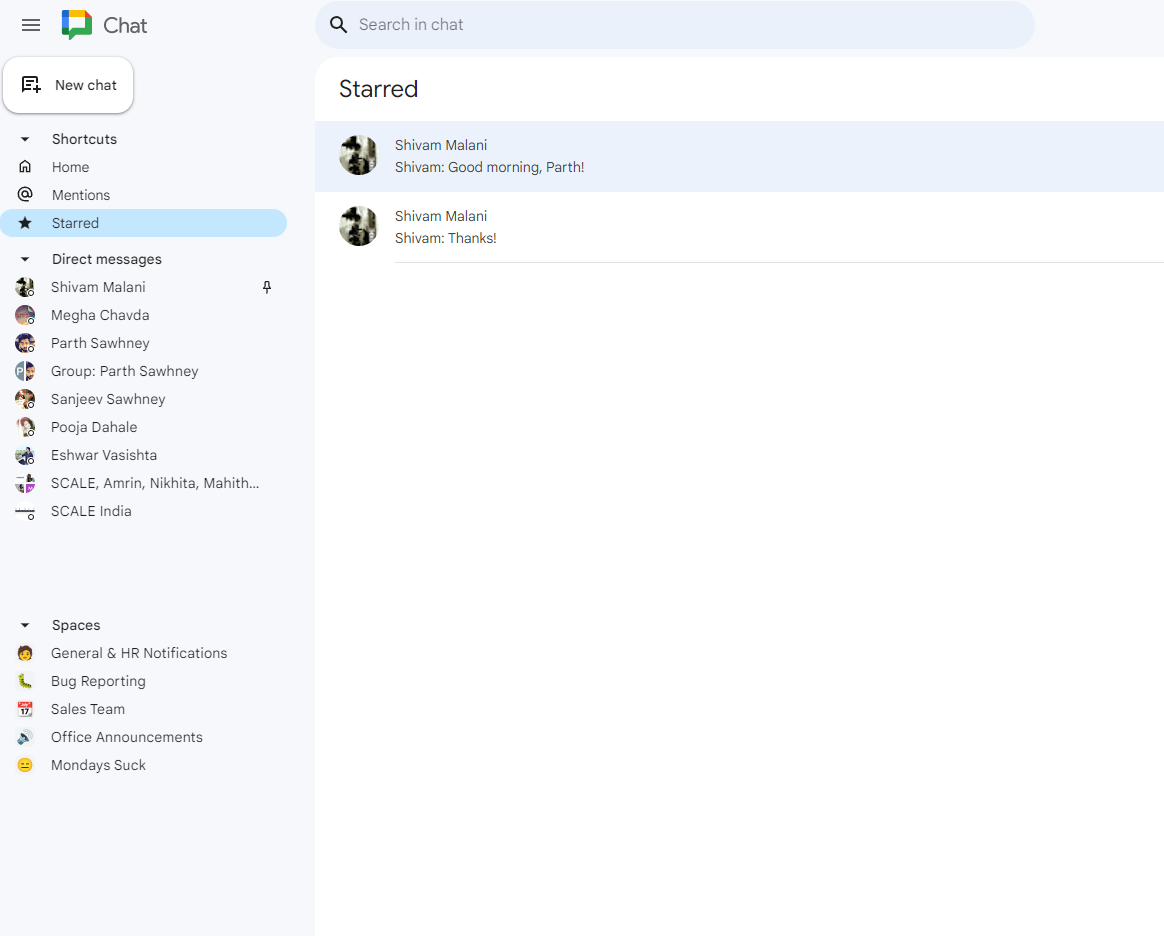Open the main menu hamburger icon
The width and height of the screenshot is (1164, 936).
coord(30,25)
